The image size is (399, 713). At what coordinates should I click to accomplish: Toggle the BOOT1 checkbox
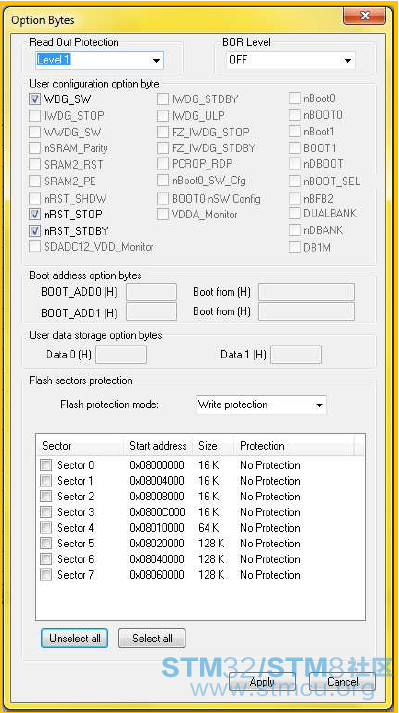pos(294,148)
